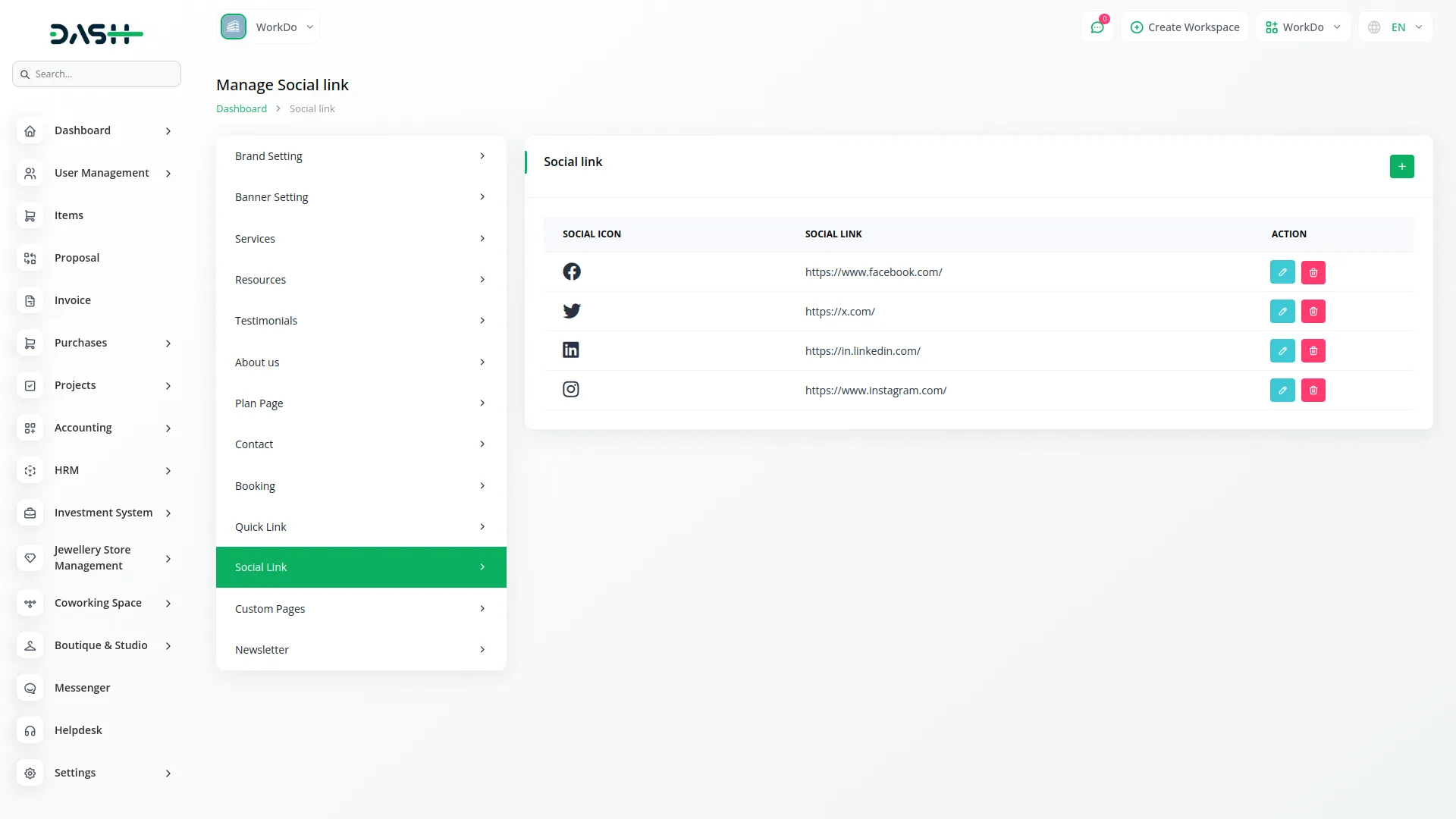1456x819 pixels.
Task: Open Messenger from the sidebar
Action: click(81, 688)
